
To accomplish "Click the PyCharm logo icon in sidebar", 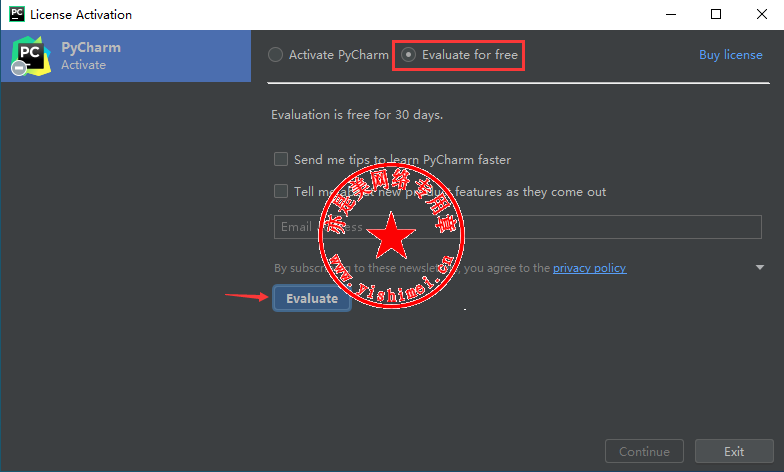I will pyautogui.click(x=30, y=56).
